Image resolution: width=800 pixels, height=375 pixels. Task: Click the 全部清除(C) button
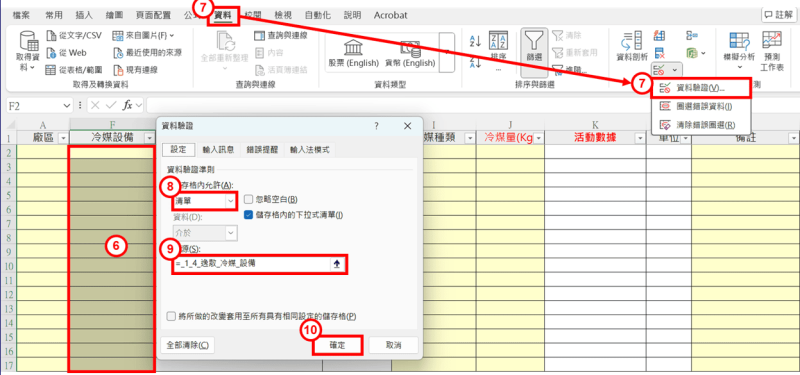[x=188, y=345]
